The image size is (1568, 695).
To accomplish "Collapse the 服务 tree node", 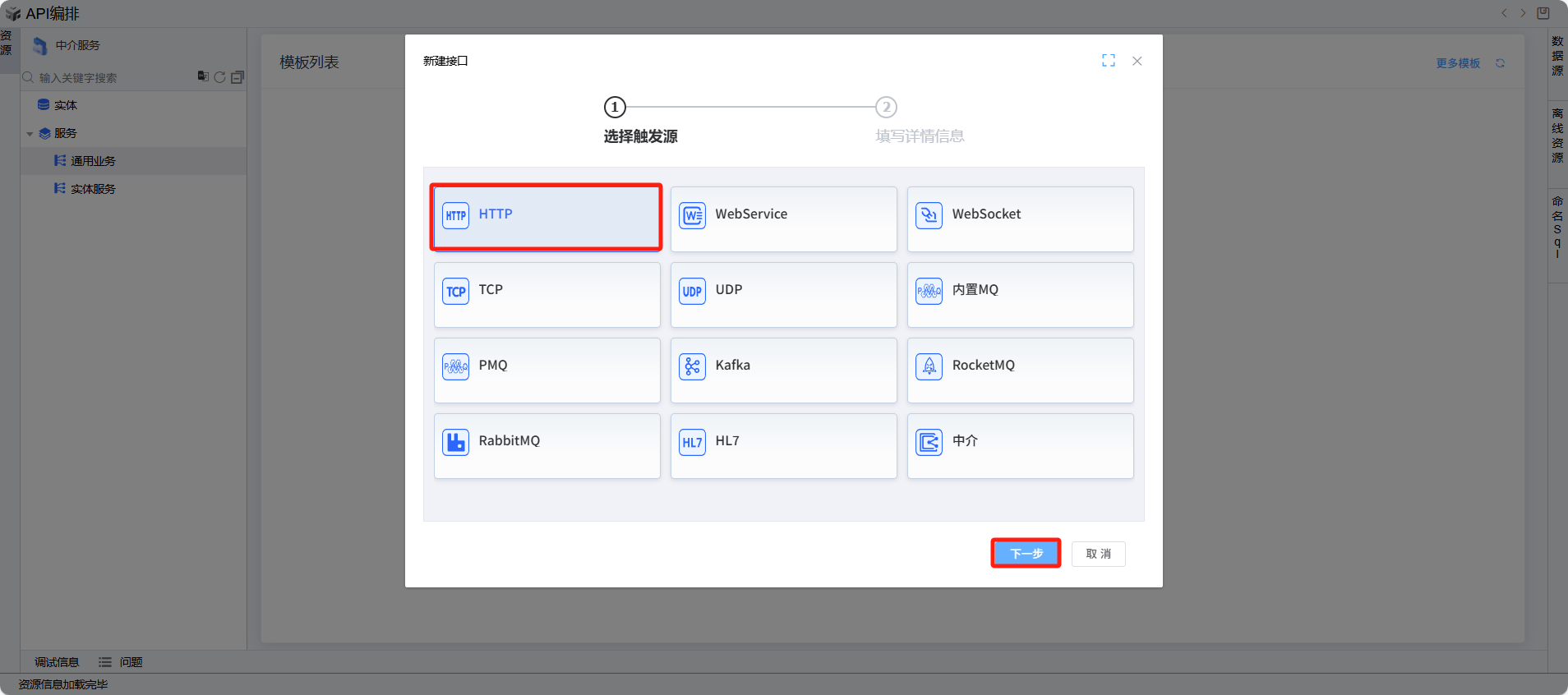I will pos(30,134).
